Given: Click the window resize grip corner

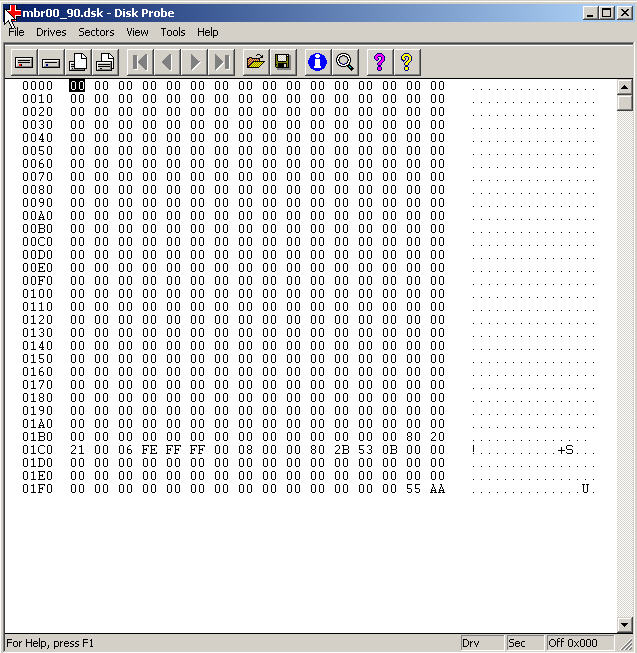Looking at the screenshot, I should (x=626, y=644).
